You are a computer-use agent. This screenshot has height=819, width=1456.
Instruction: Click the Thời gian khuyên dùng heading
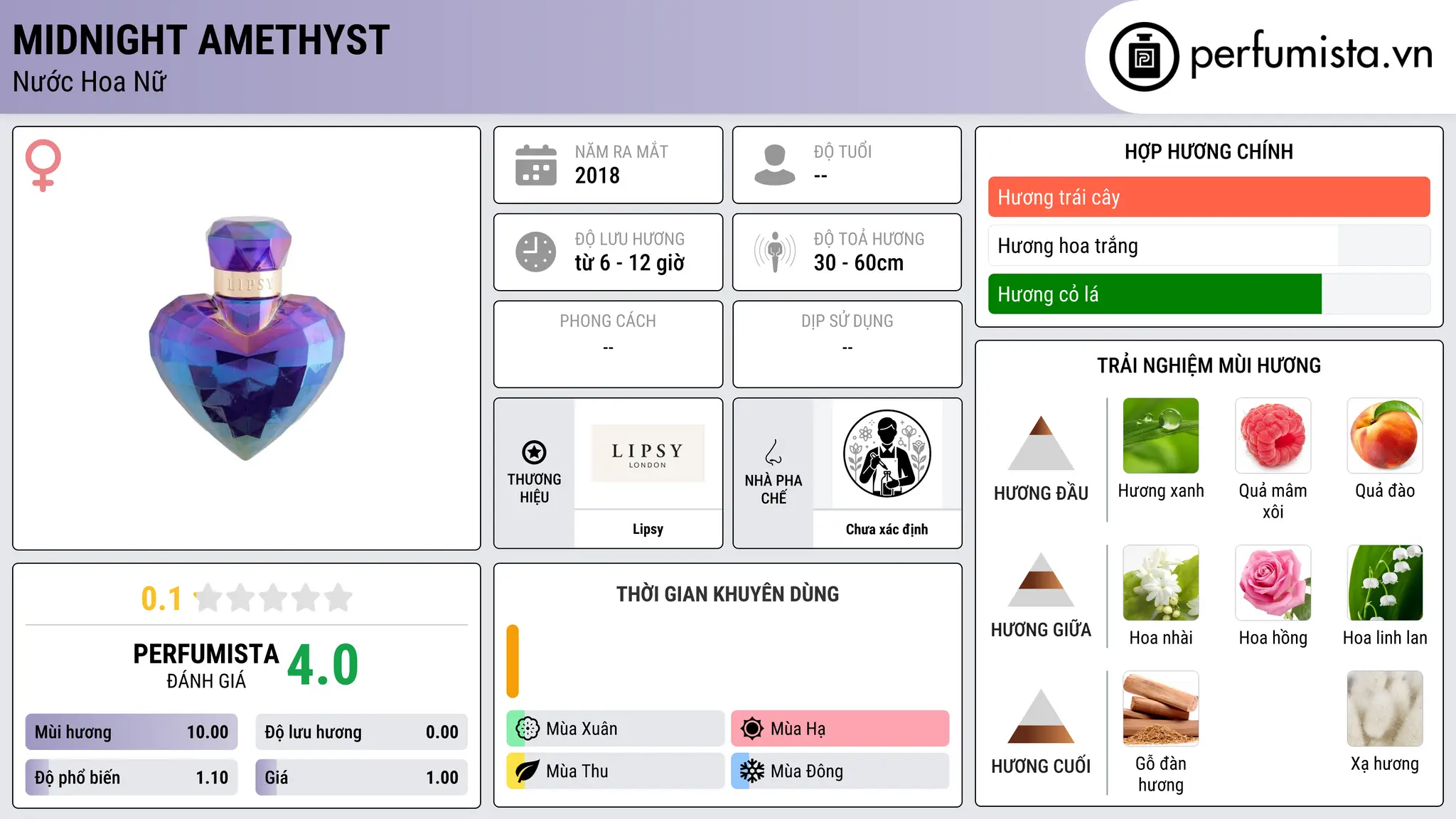coord(728,594)
